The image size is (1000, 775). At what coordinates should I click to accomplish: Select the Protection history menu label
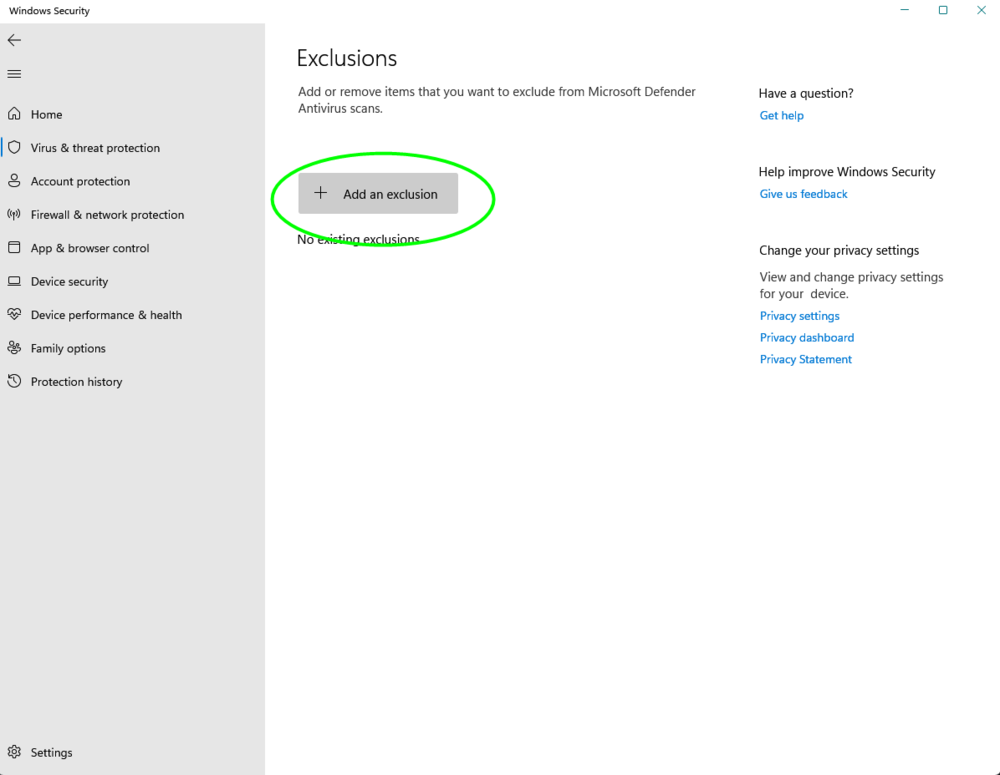click(x=76, y=382)
